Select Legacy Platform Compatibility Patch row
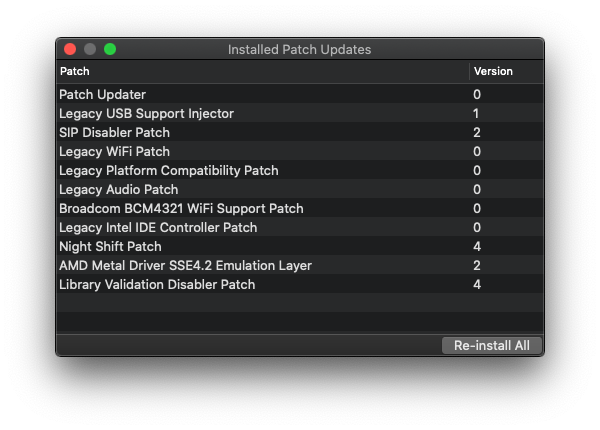 click(x=300, y=170)
